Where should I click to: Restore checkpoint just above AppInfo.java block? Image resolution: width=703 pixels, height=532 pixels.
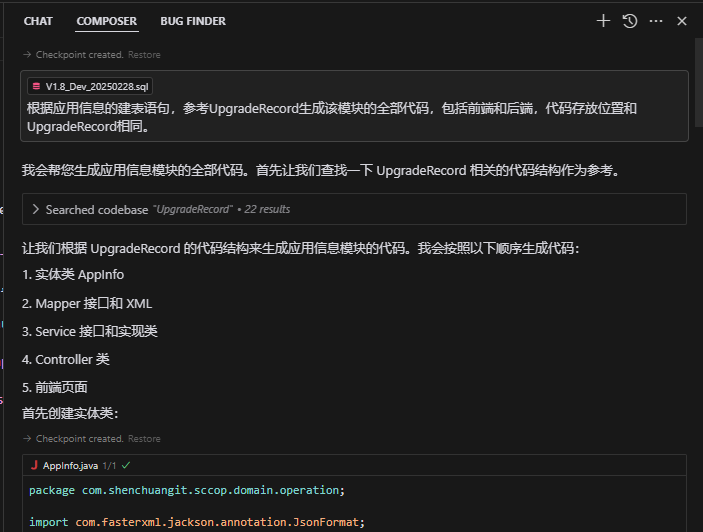point(144,439)
